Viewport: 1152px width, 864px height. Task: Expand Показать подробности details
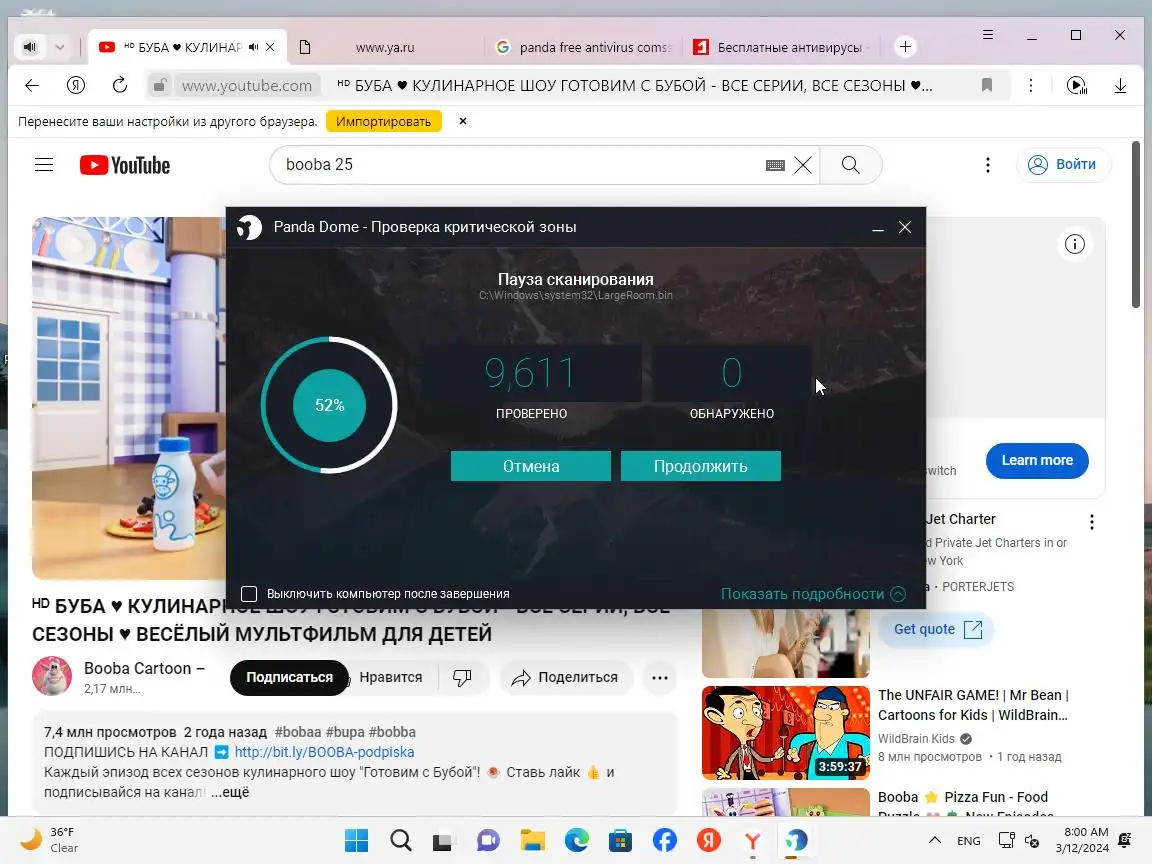click(x=813, y=594)
